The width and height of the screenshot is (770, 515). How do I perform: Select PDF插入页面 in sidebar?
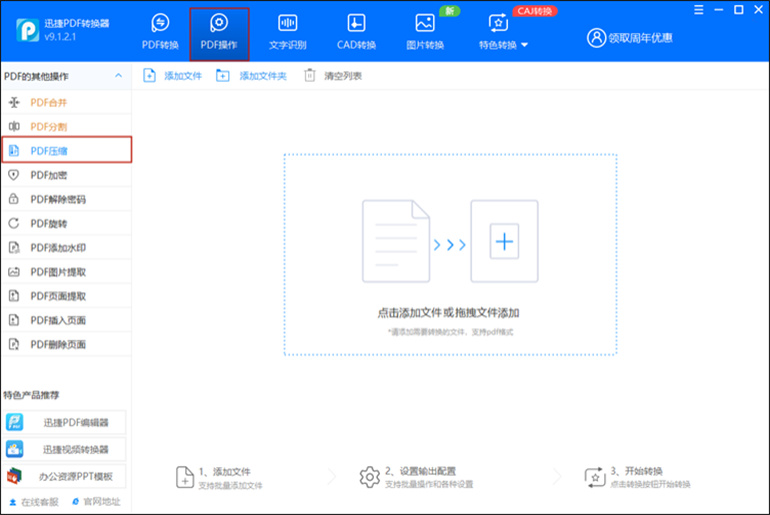pyautogui.click(x=66, y=320)
